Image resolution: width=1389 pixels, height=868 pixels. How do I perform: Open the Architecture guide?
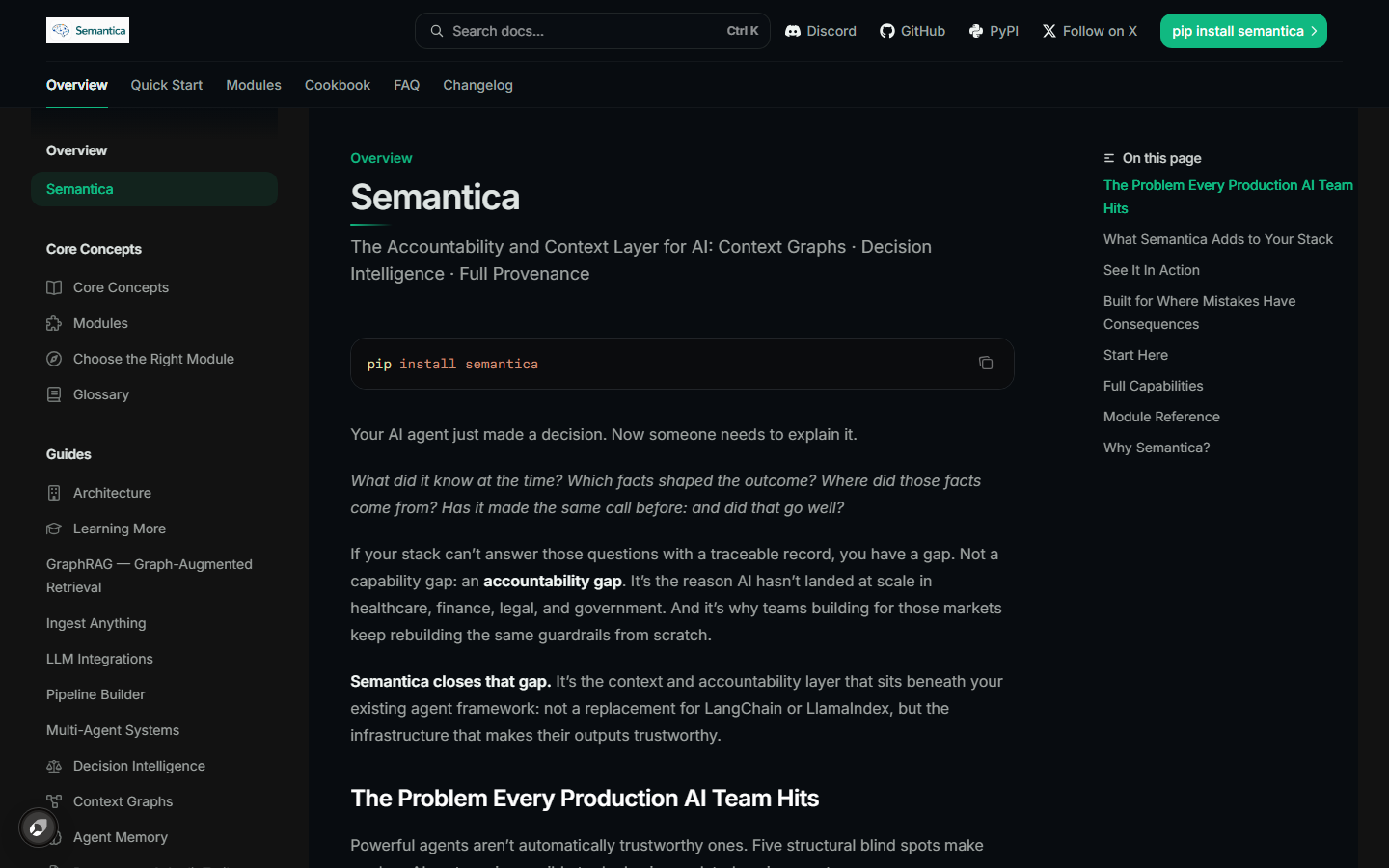click(x=154, y=493)
